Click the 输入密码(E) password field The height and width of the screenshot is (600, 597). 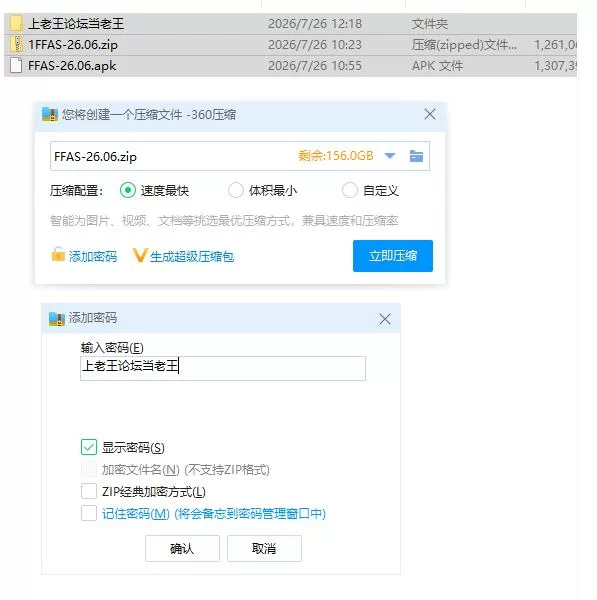223,368
